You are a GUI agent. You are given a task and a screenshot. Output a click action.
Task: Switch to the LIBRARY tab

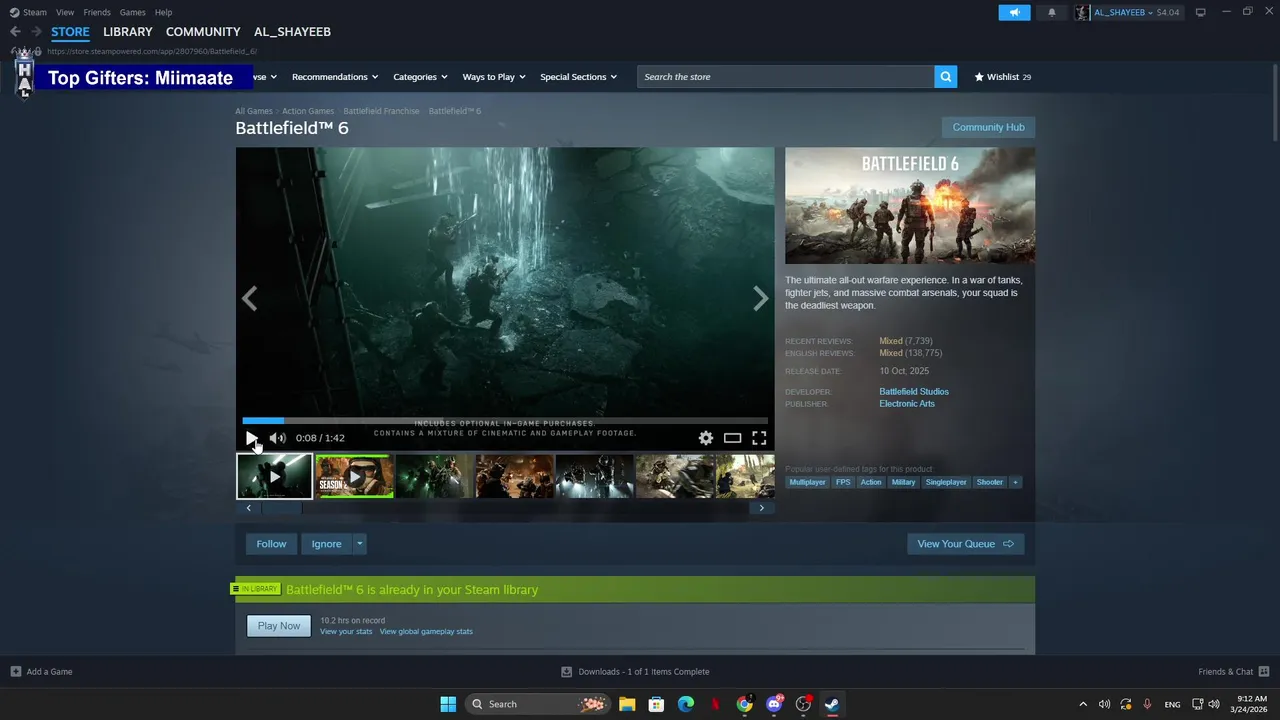[128, 32]
